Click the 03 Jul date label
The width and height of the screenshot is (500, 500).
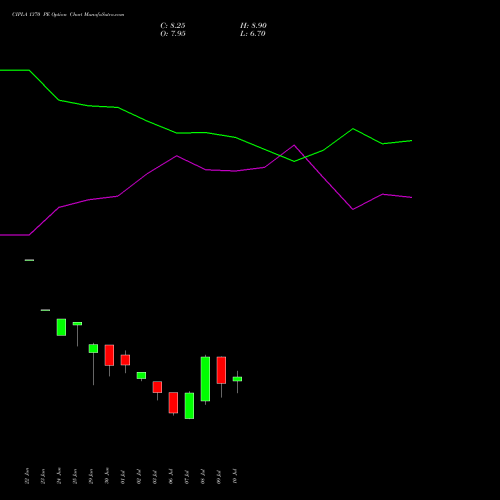pyautogui.click(x=155, y=477)
